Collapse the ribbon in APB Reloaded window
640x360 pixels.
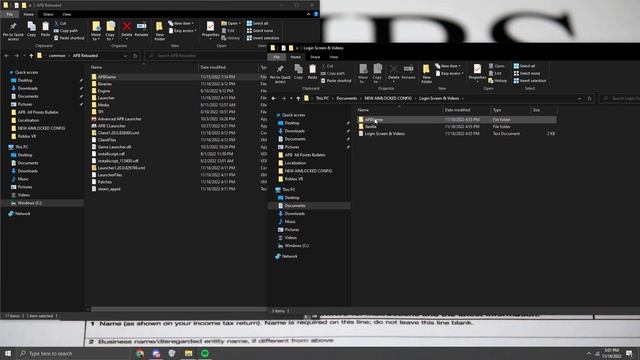pyautogui.click(x=309, y=14)
